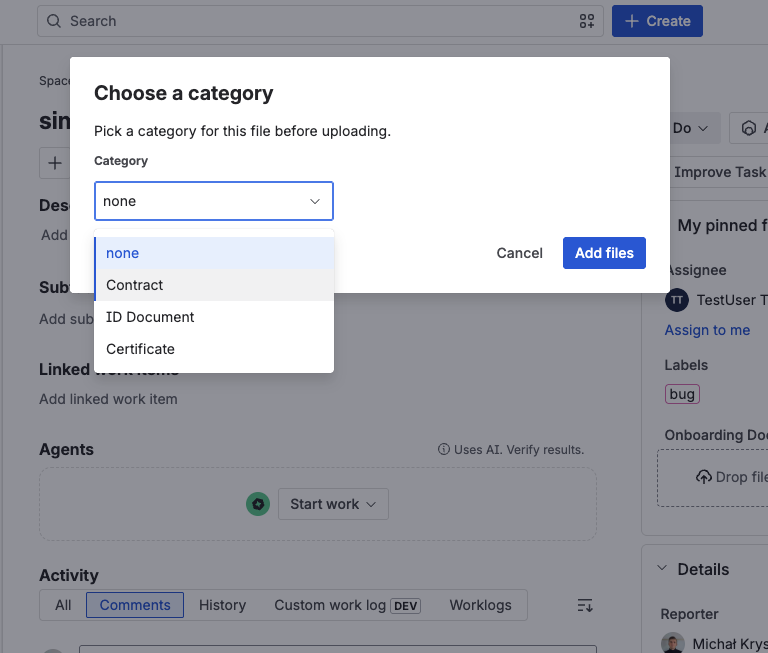Click Cancel in the category dialog

click(519, 253)
